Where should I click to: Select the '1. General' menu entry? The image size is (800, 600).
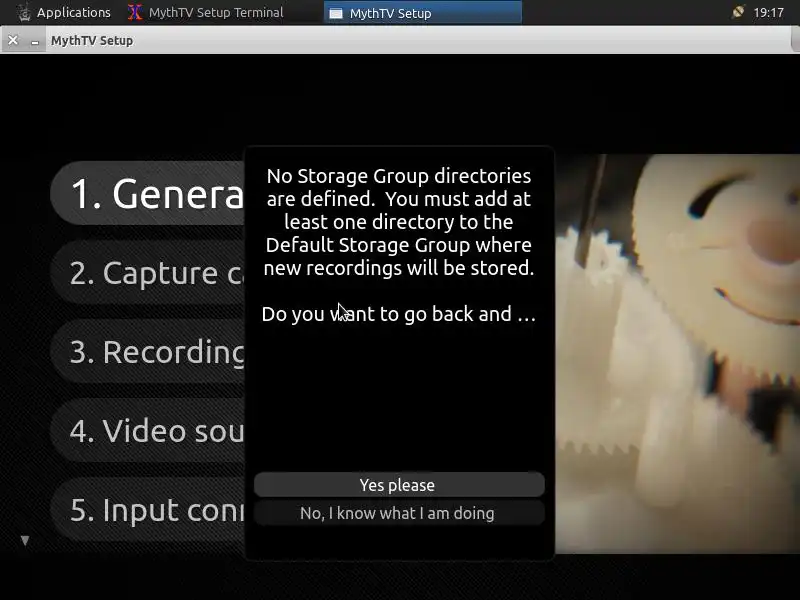tap(148, 193)
